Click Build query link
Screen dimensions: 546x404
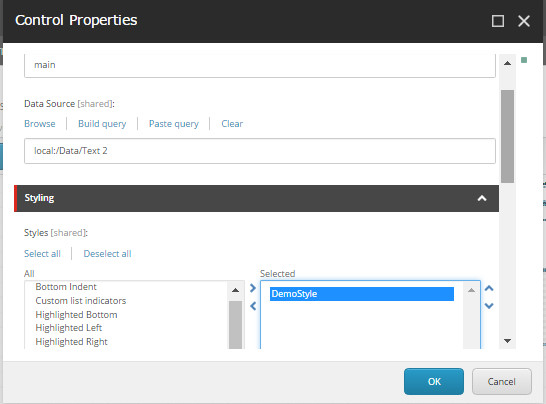coord(102,124)
